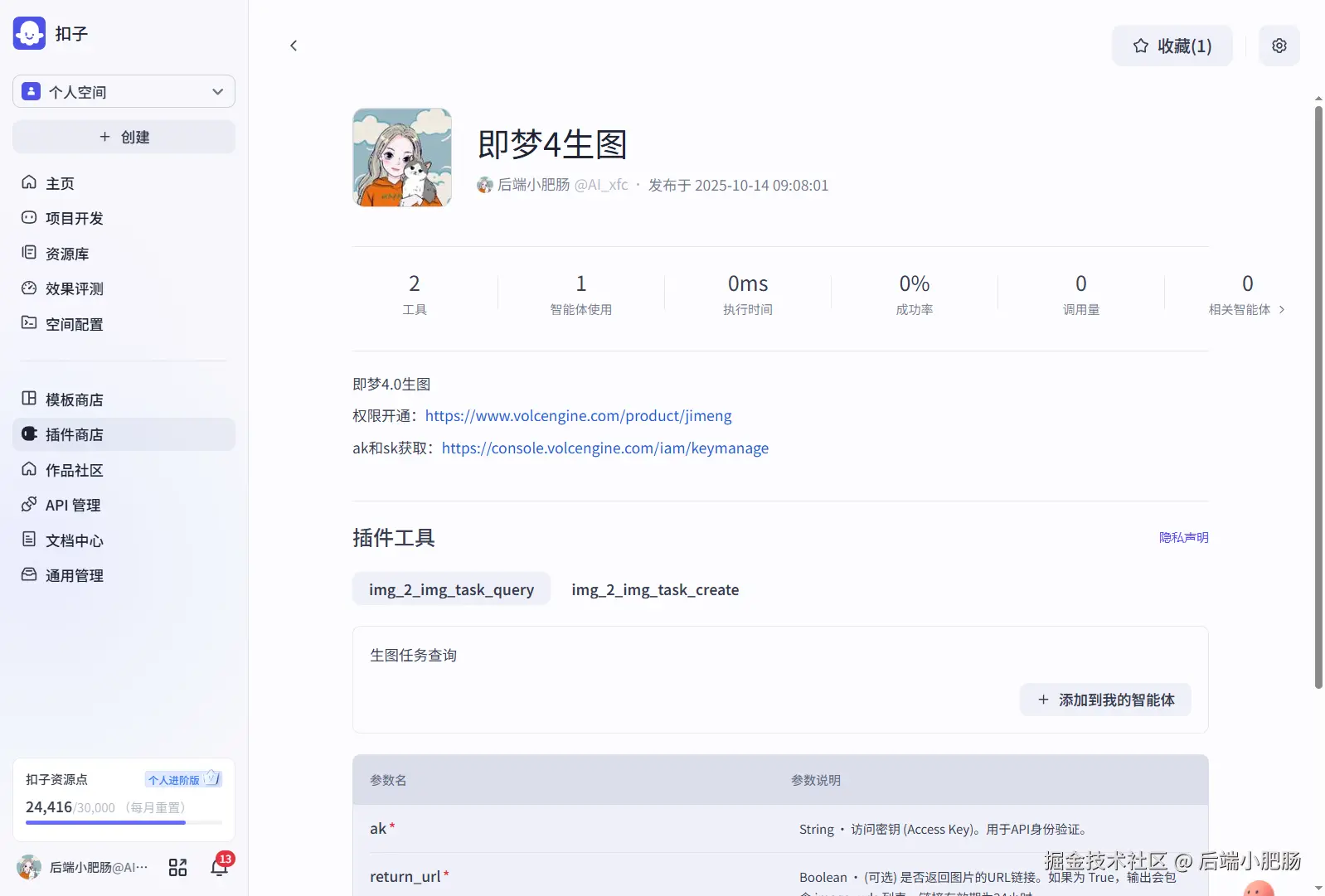1325x896 pixels.
Task: Click the 项目开发 robot icon
Action: tap(29, 217)
